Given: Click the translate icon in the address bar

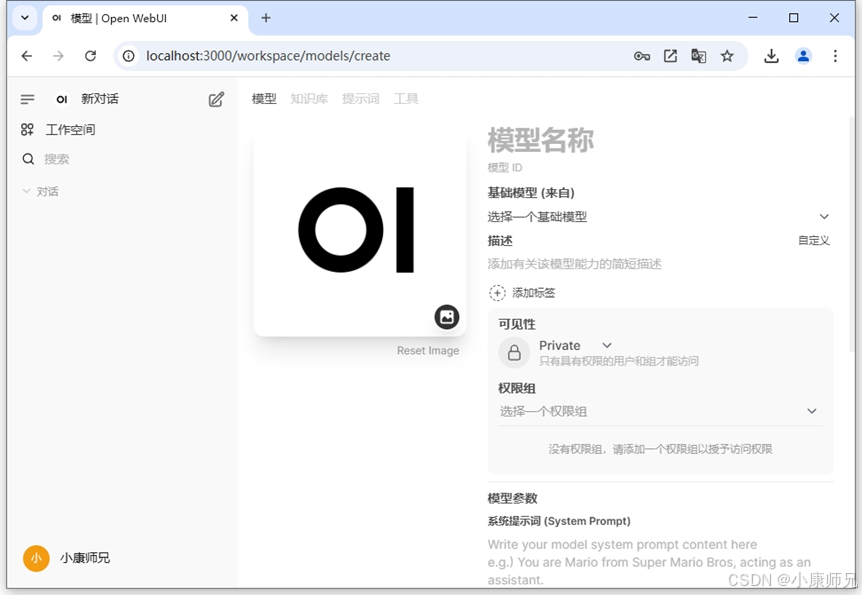Looking at the screenshot, I should (x=698, y=56).
